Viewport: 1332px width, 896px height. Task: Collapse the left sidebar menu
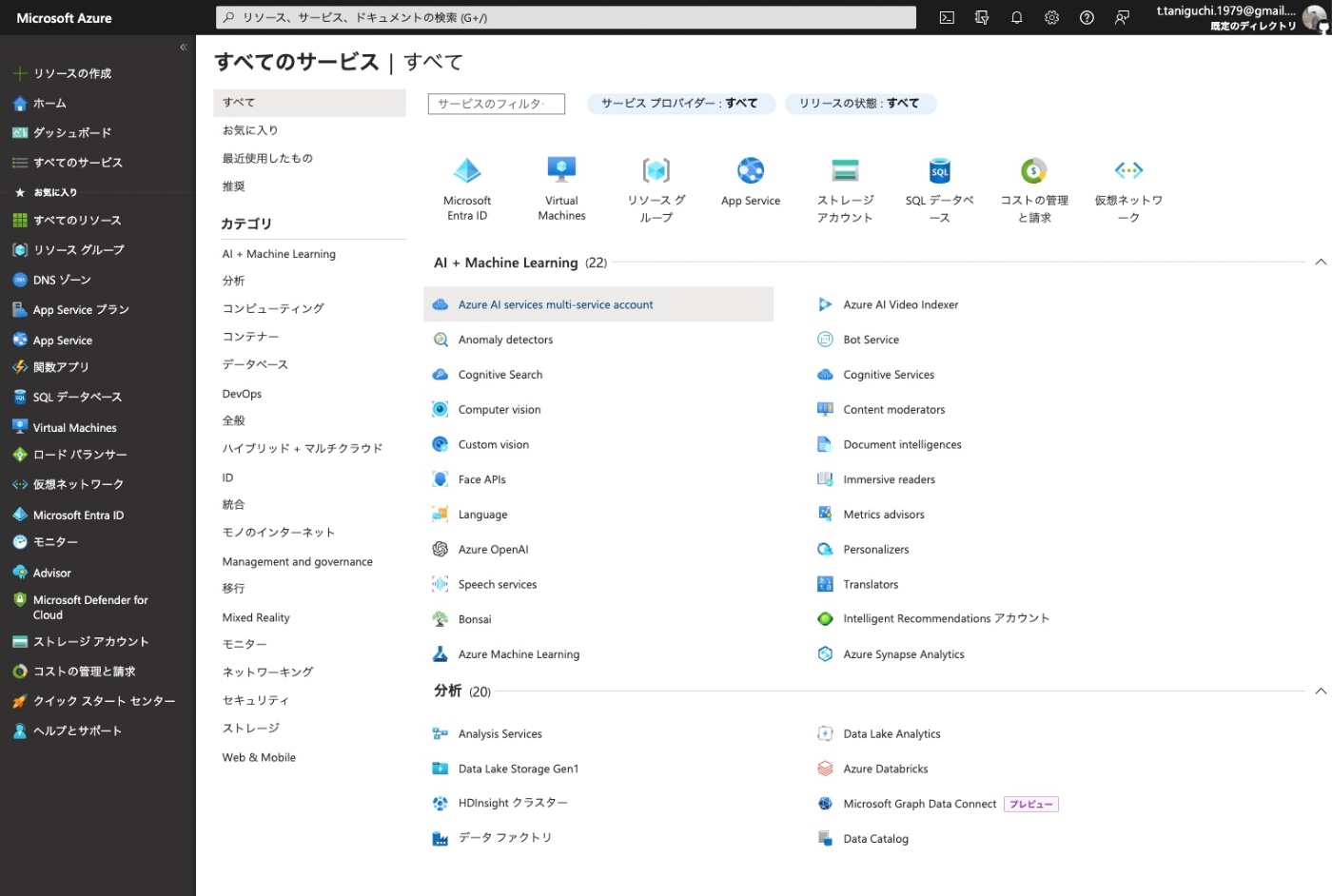(x=183, y=47)
